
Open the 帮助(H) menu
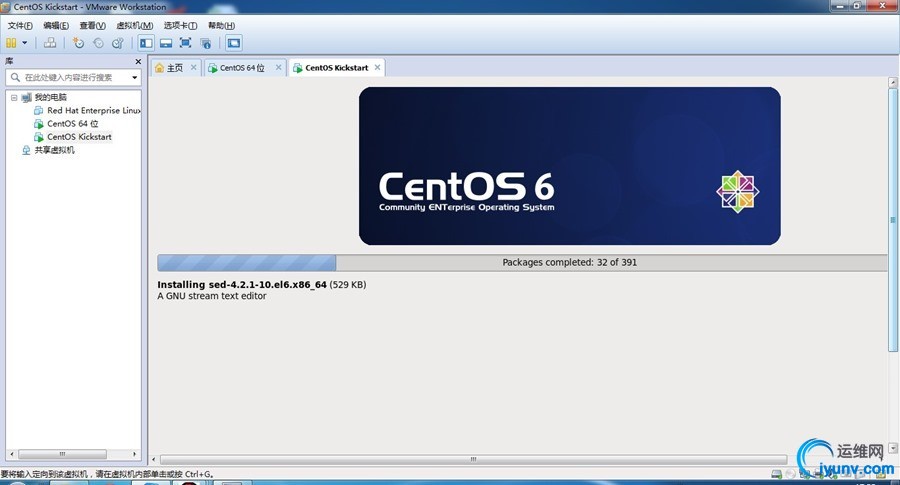pyautogui.click(x=222, y=25)
